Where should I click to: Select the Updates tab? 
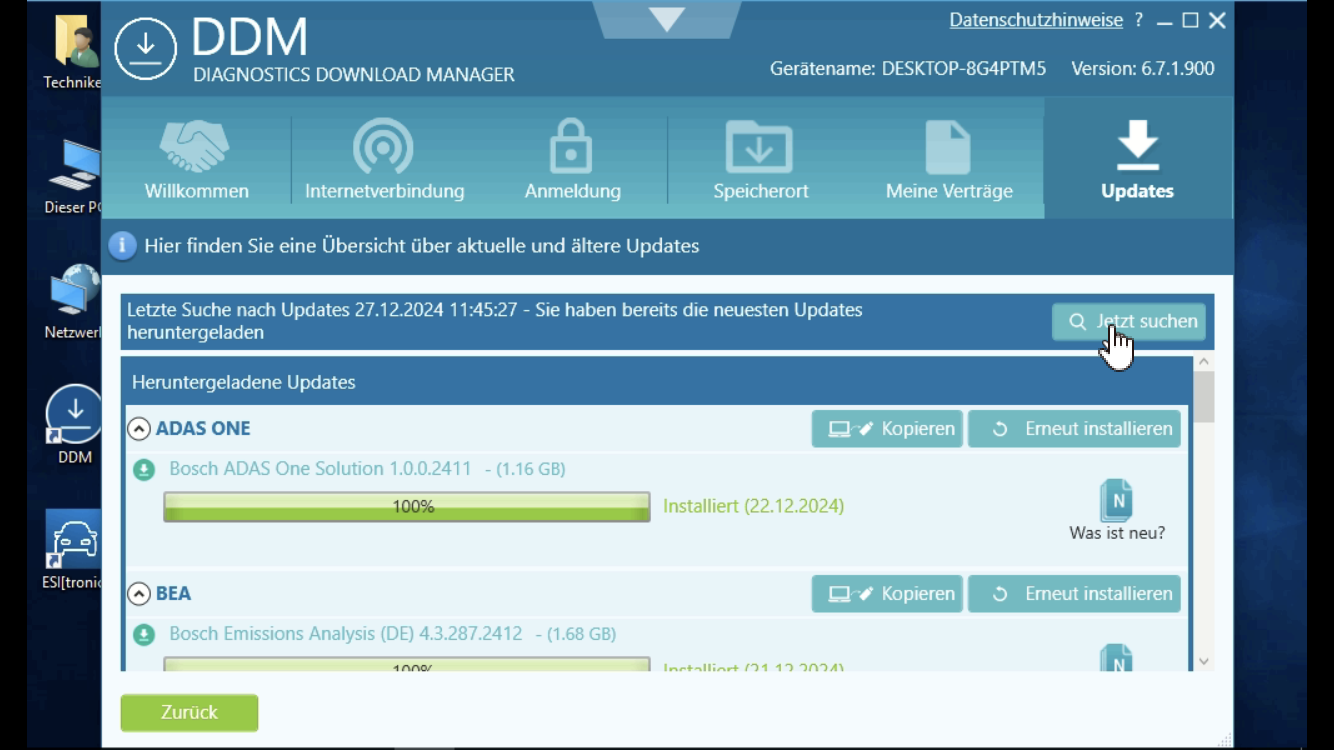[1138, 158]
